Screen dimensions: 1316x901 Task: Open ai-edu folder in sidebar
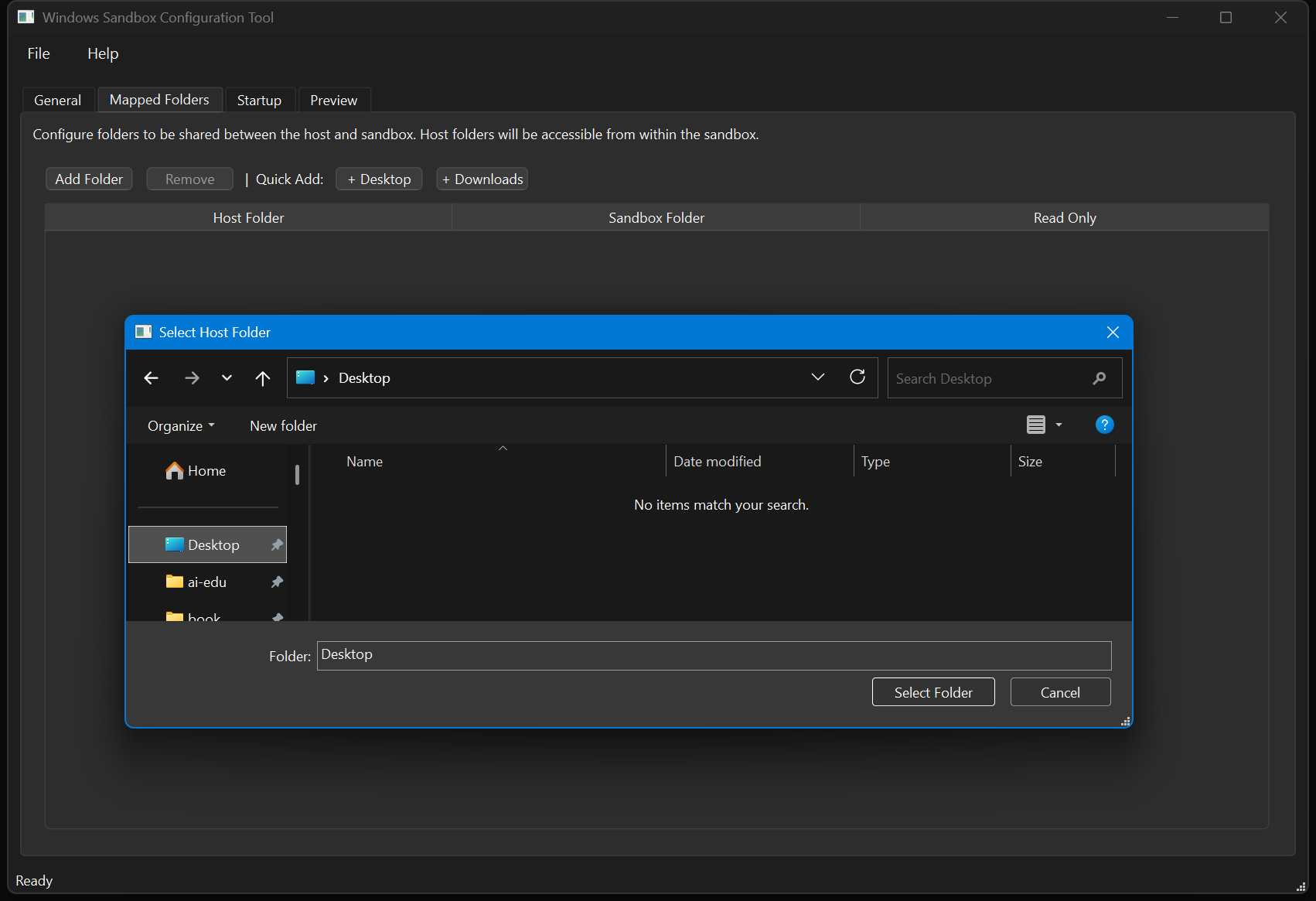click(x=207, y=582)
